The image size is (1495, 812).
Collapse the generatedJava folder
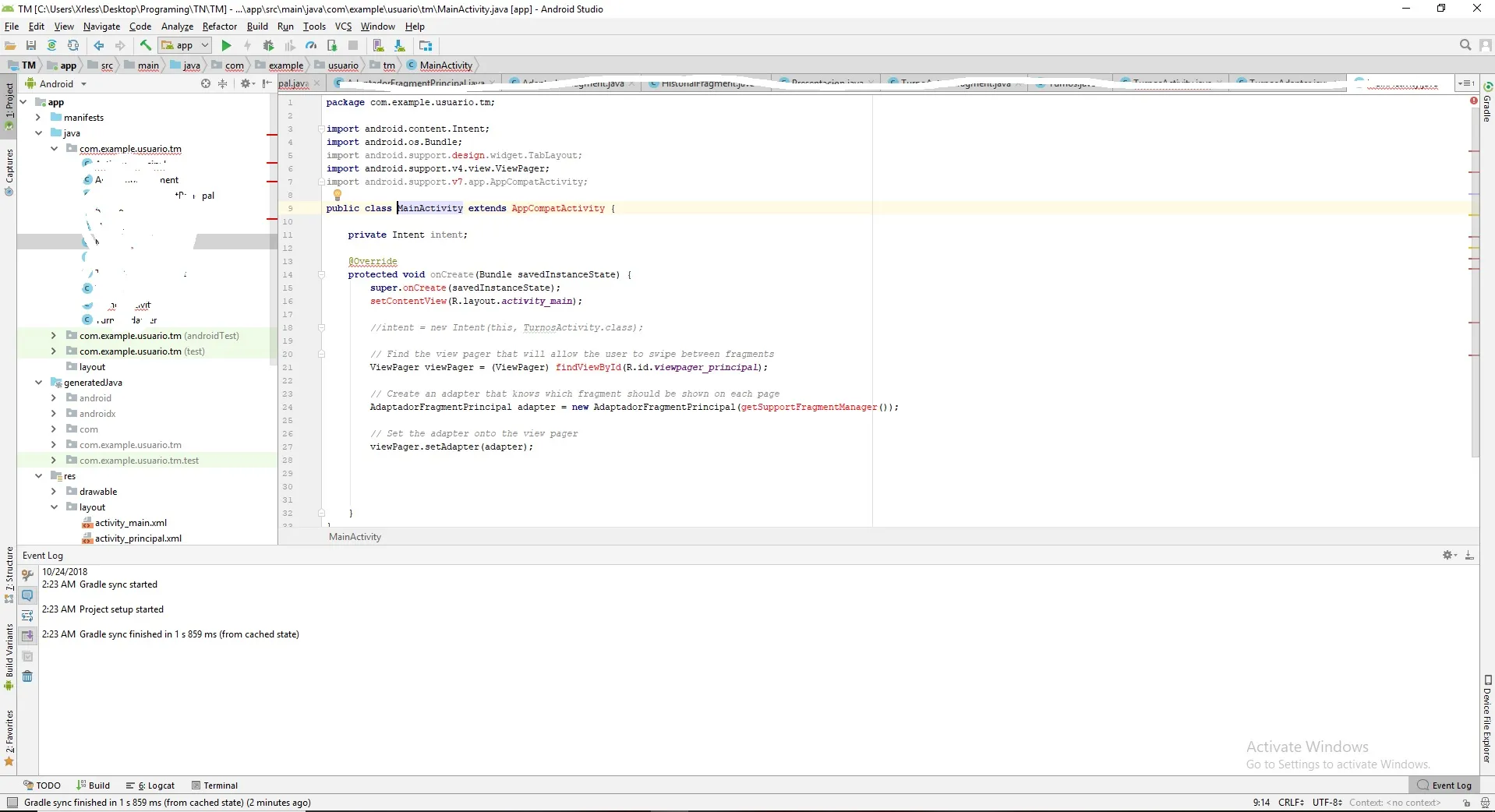coord(38,383)
